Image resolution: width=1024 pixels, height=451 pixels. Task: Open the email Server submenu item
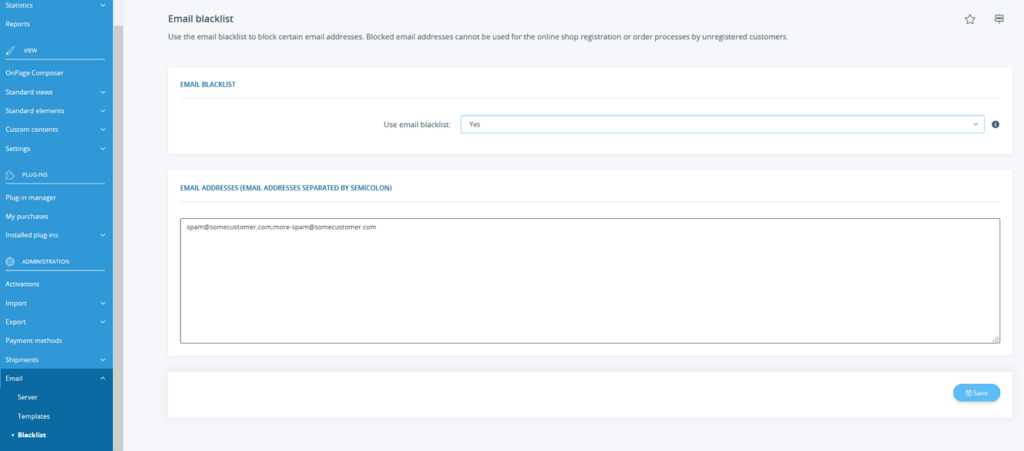click(27, 397)
